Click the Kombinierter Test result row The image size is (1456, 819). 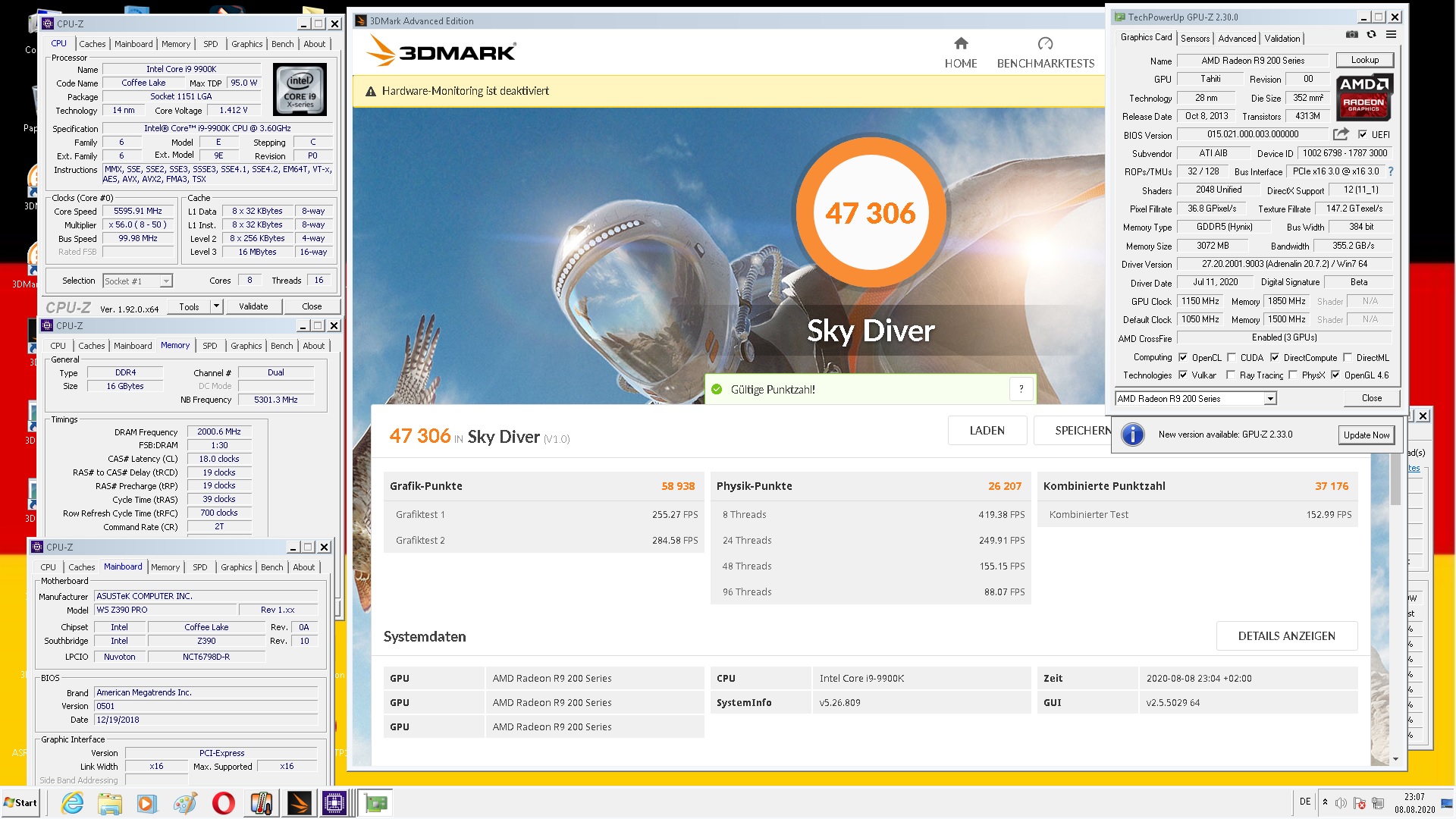point(1197,515)
